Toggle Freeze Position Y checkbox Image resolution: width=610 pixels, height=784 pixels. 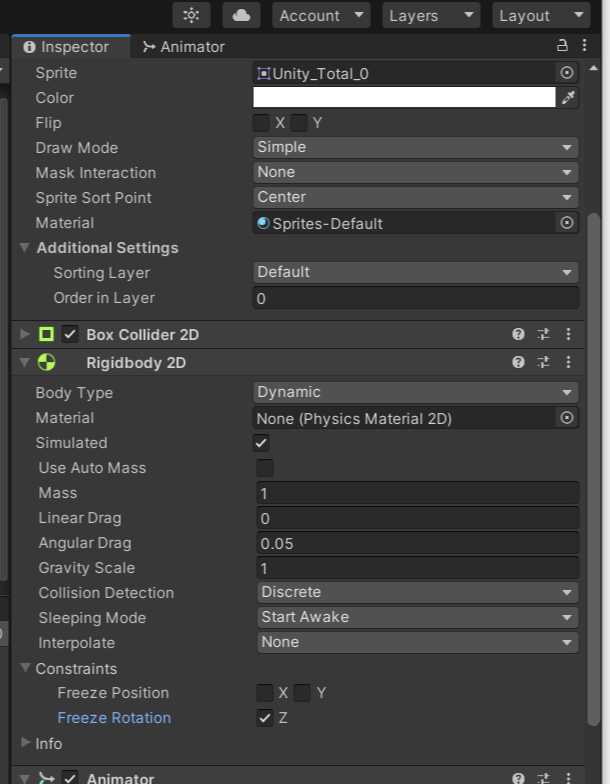click(302, 693)
